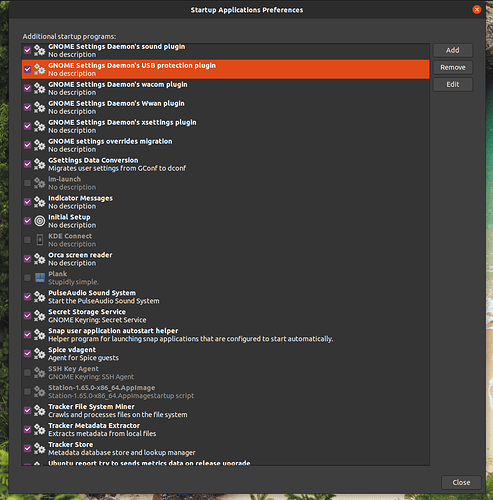Uncheck Tracker File System Miner
This screenshot has width=493, height=500.
(27, 411)
